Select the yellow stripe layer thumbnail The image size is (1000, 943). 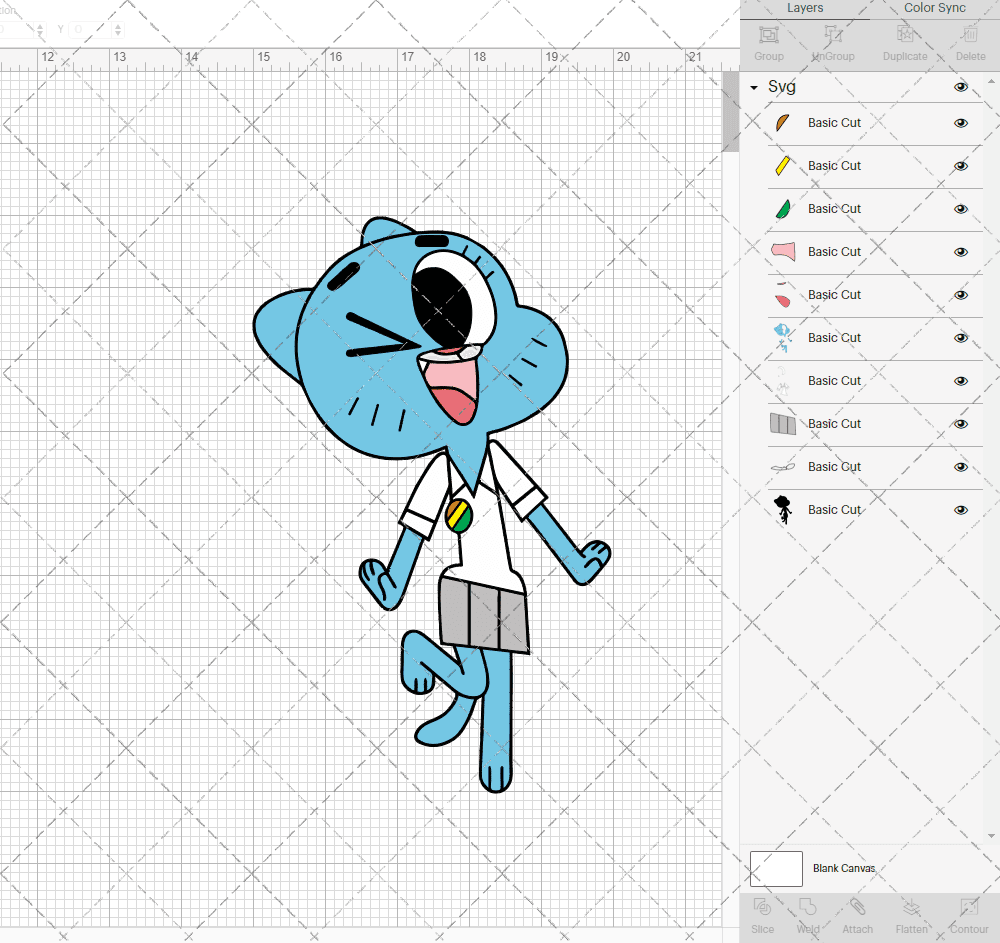point(783,166)
